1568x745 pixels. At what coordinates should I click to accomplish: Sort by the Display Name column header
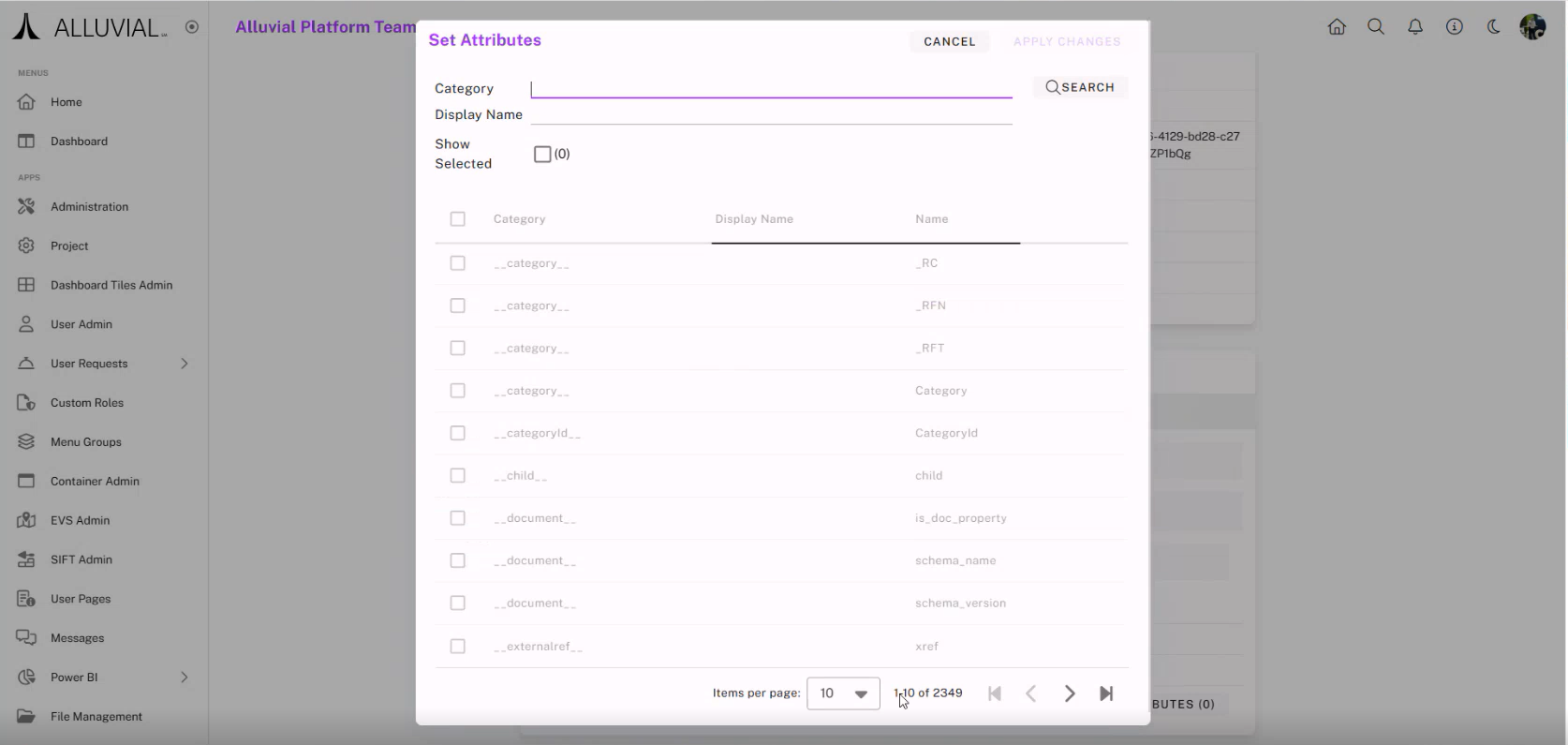753,219
